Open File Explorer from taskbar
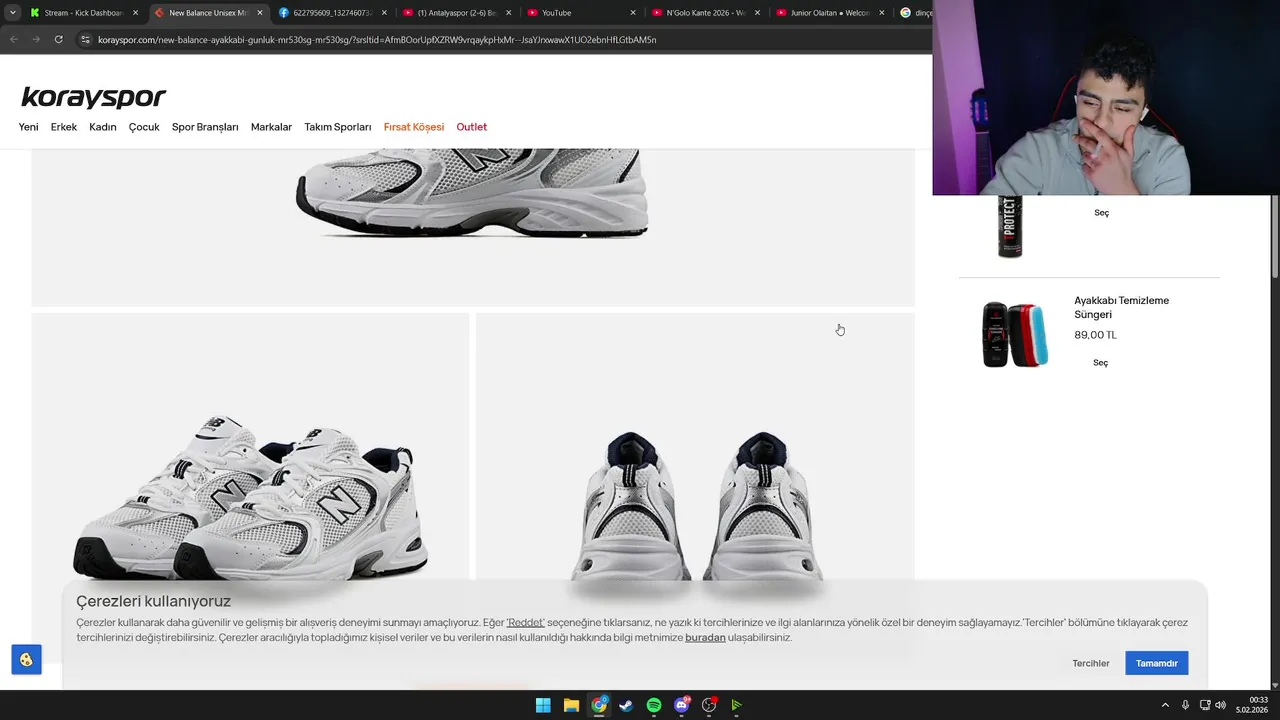Image resolution: width=1280 pixels, height=720 pixels. [571, 705]
